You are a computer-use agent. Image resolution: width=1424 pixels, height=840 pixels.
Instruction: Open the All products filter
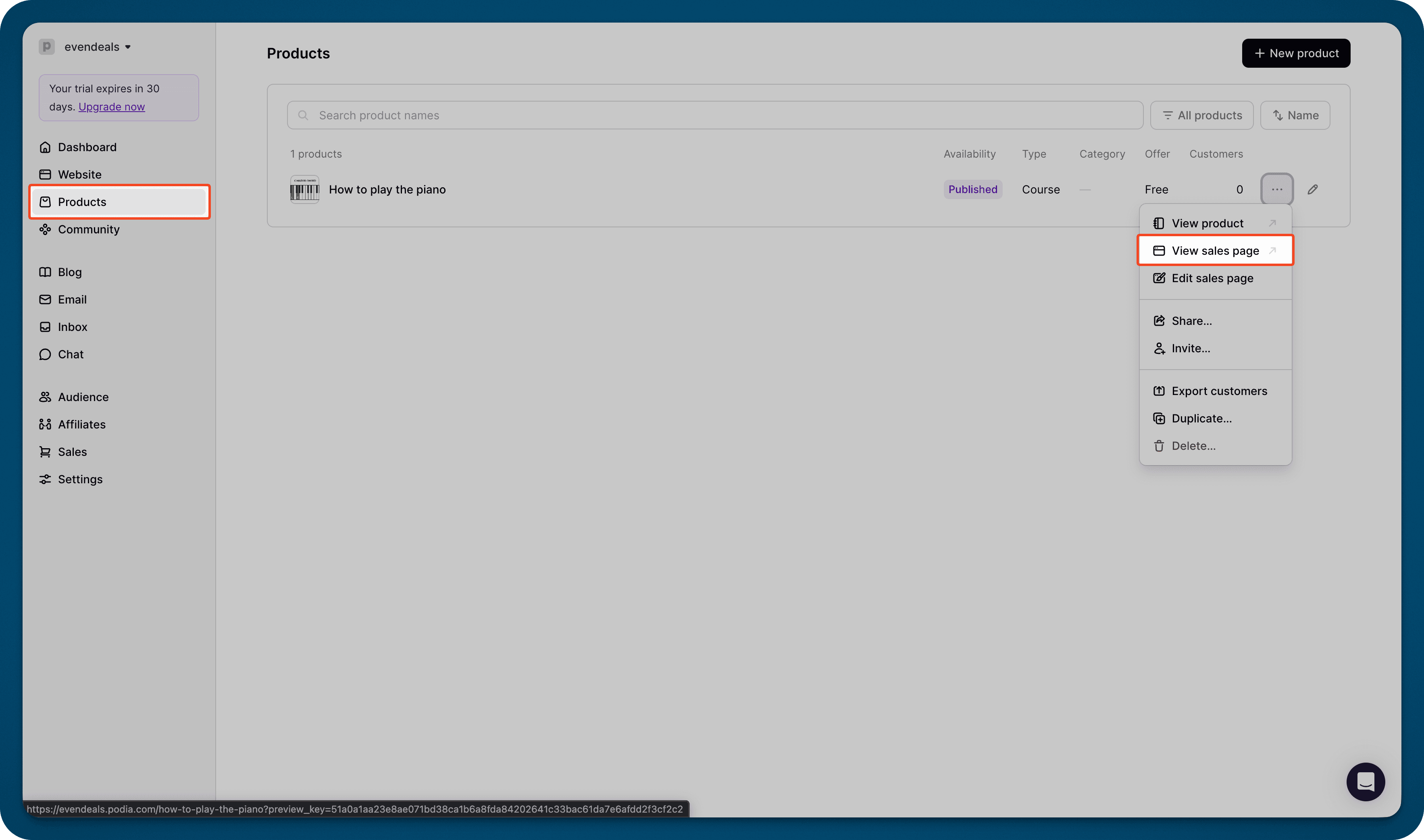[x=1201, y=115]
